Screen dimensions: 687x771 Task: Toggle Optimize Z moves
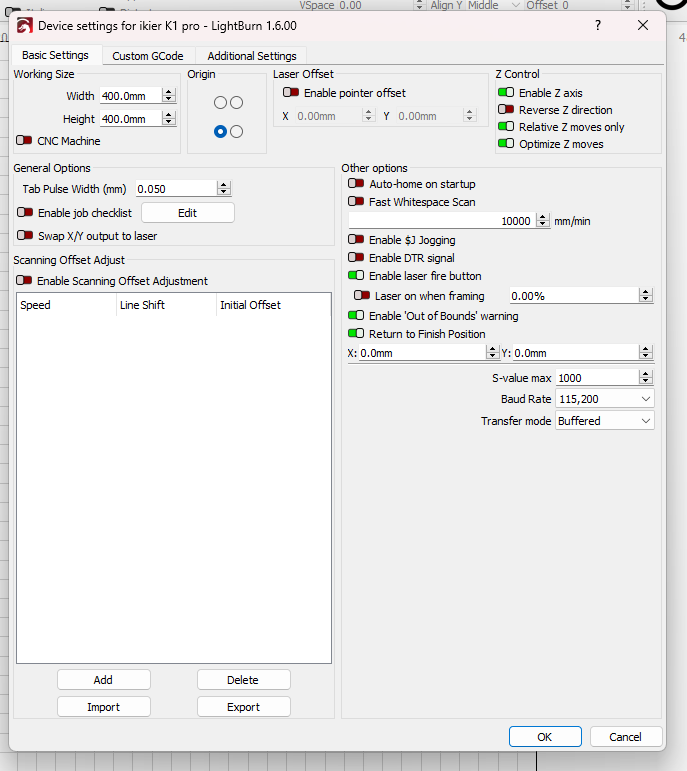click(506, 144)
